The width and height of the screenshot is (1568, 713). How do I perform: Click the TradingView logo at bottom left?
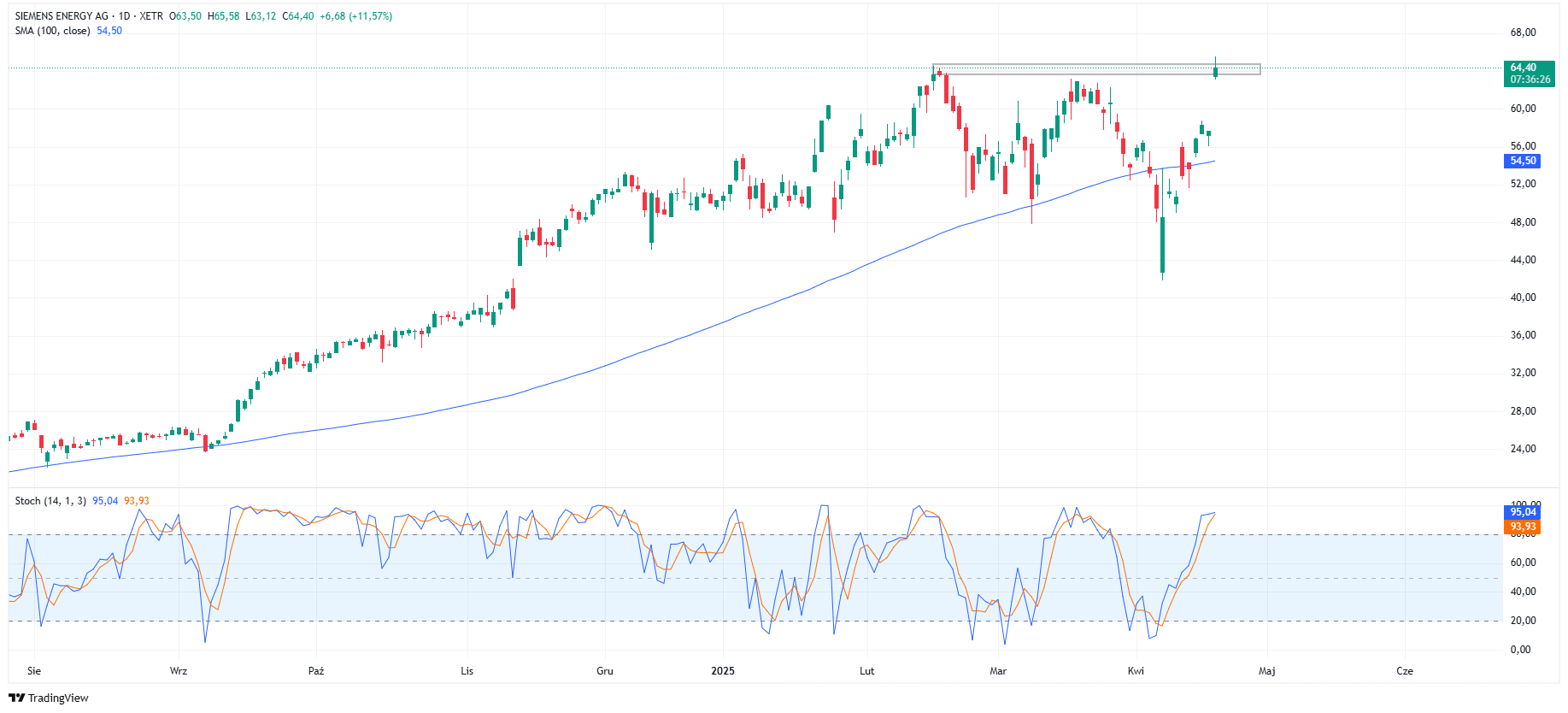point(49,698)
